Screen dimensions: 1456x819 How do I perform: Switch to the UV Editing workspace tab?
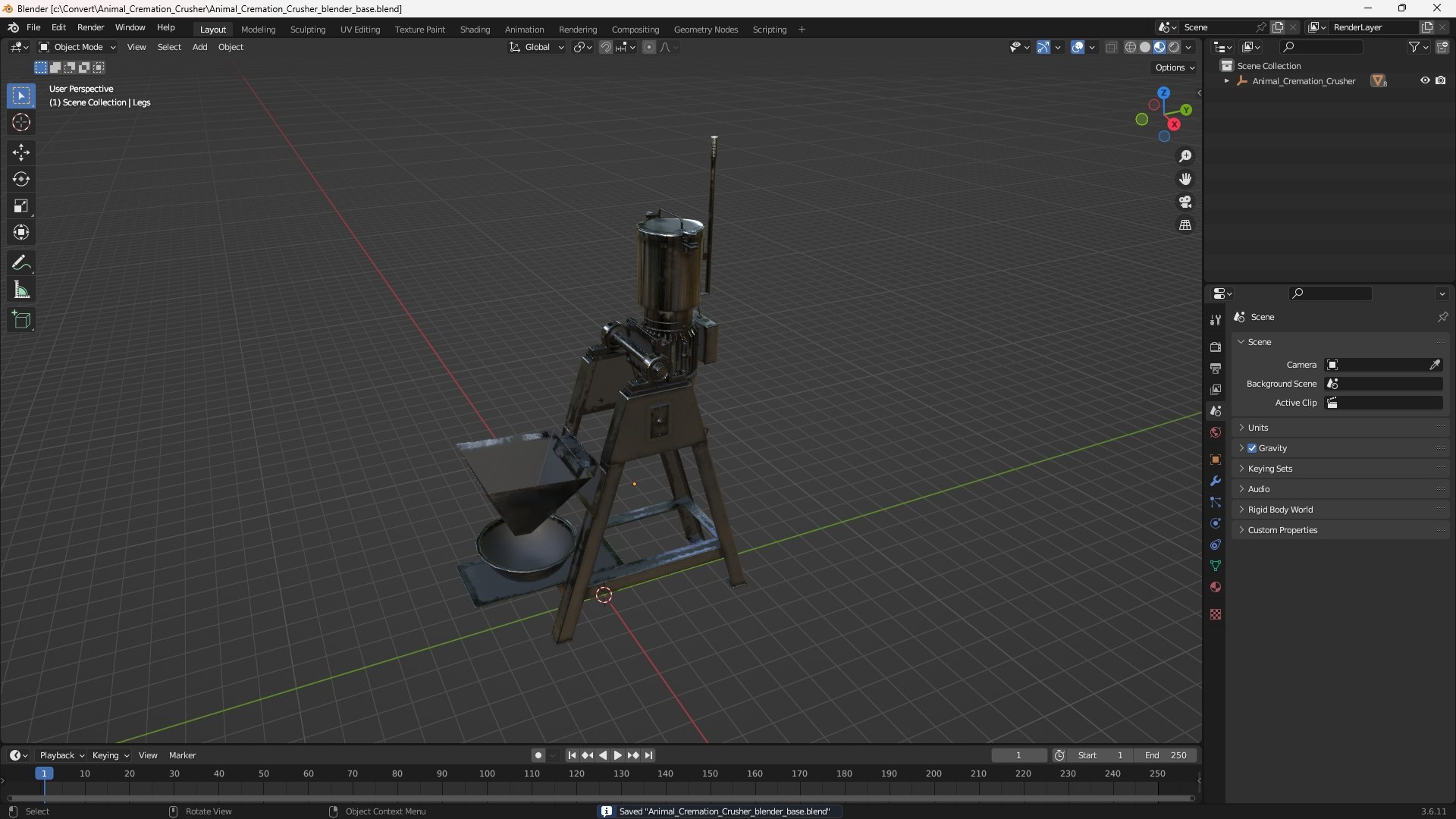[360, 30]
